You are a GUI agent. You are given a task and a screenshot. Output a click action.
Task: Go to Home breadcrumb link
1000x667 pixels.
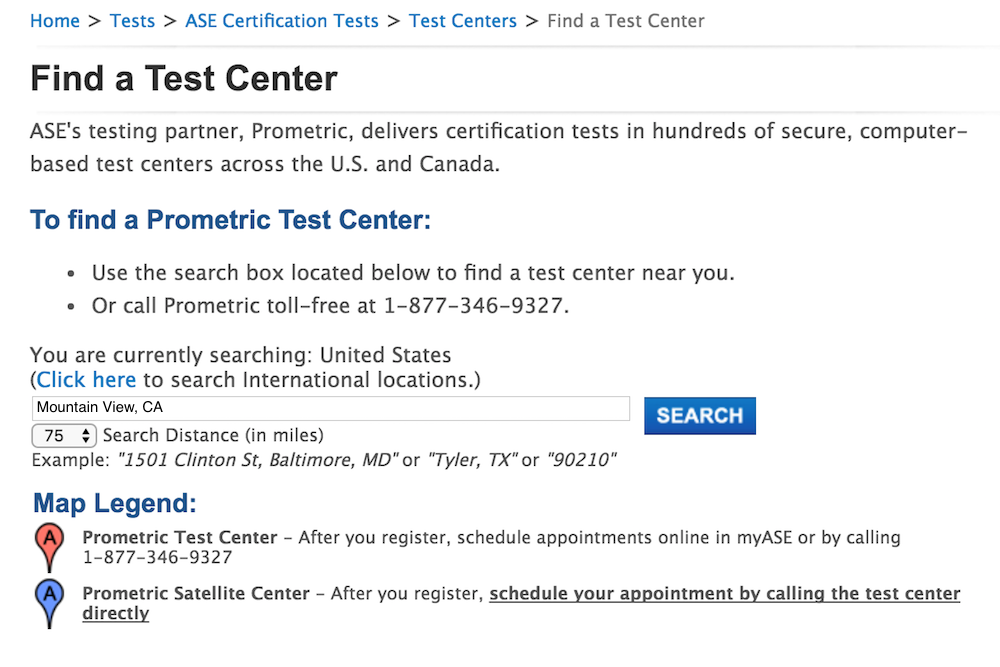(x=55, y=21)
